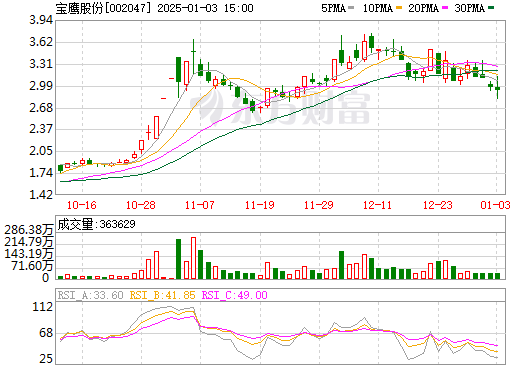
Task: Click the green 30PMA legend color marker
Action: (x=491, y=7)
